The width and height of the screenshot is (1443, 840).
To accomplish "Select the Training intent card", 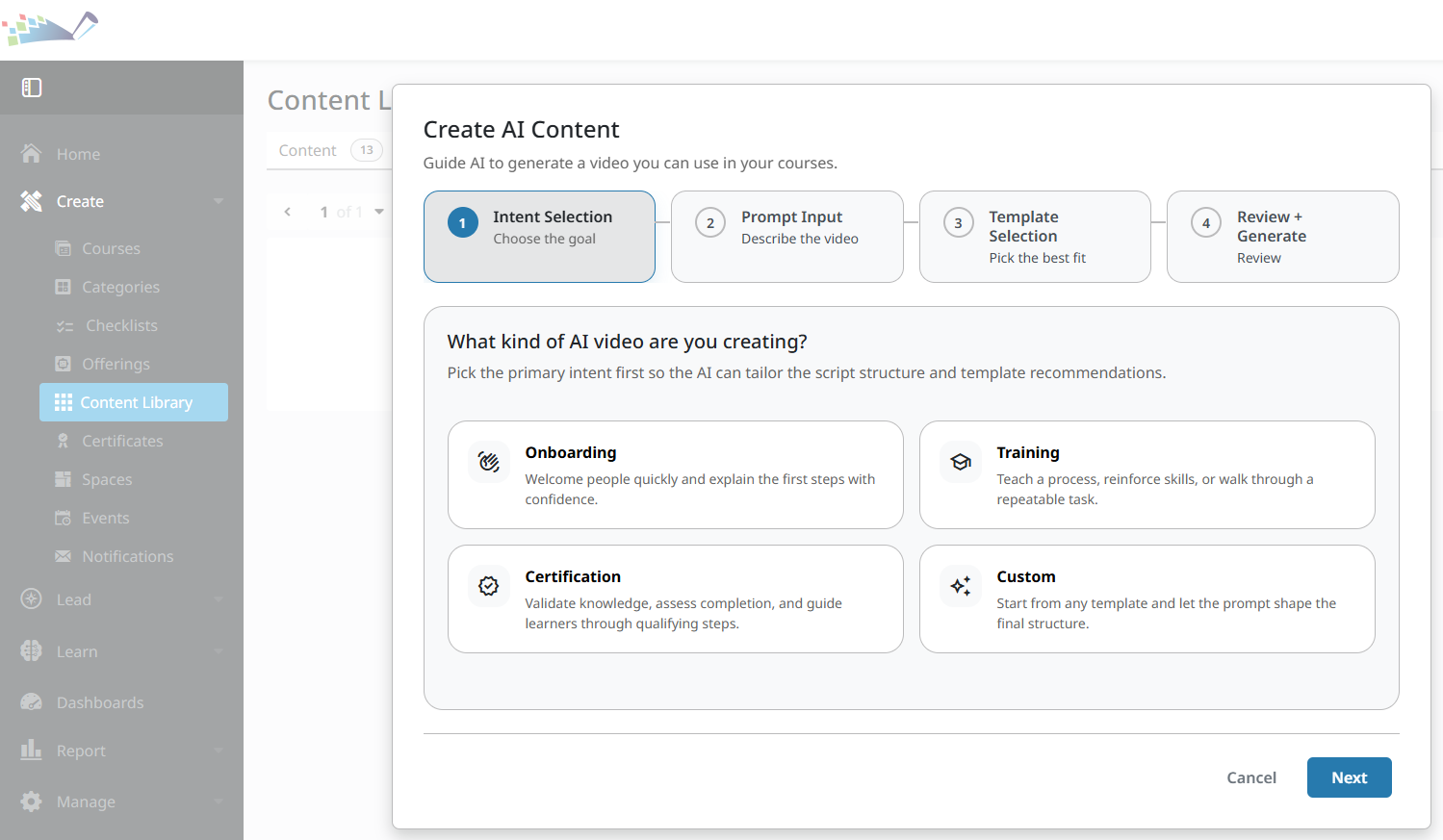I will (x=1147, y=474).
